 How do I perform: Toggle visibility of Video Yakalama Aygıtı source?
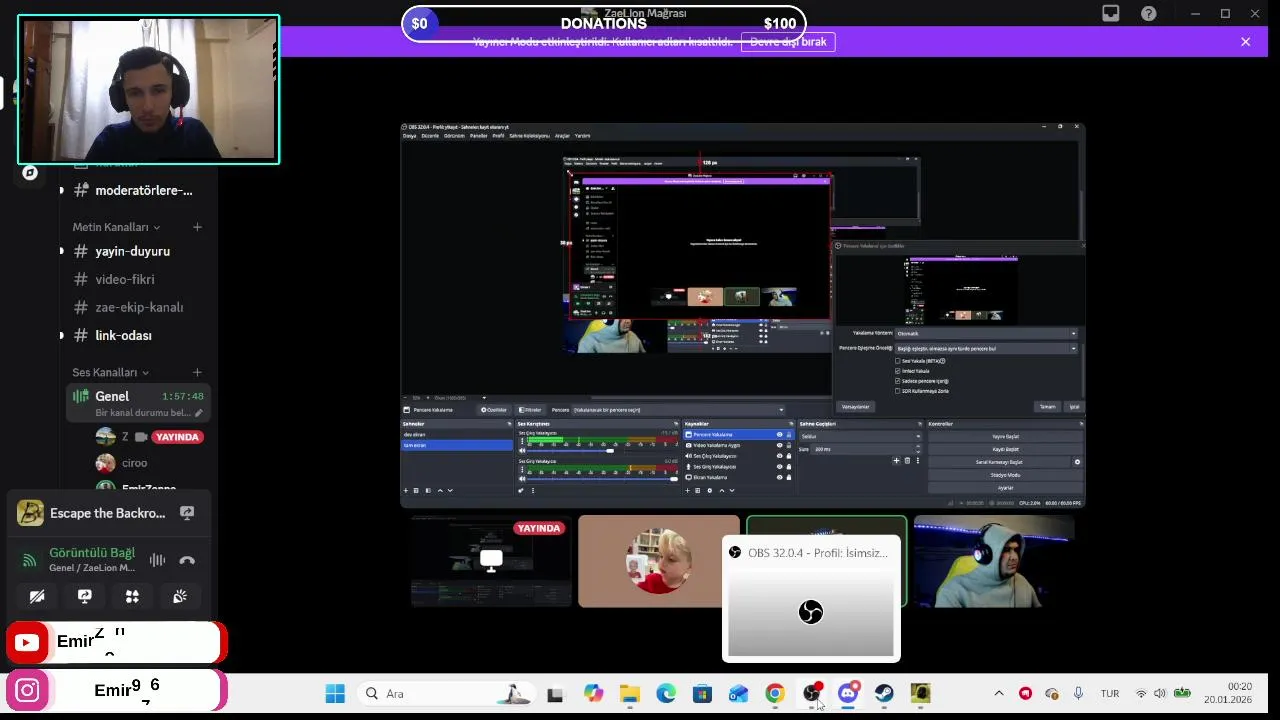coord(780,446)
